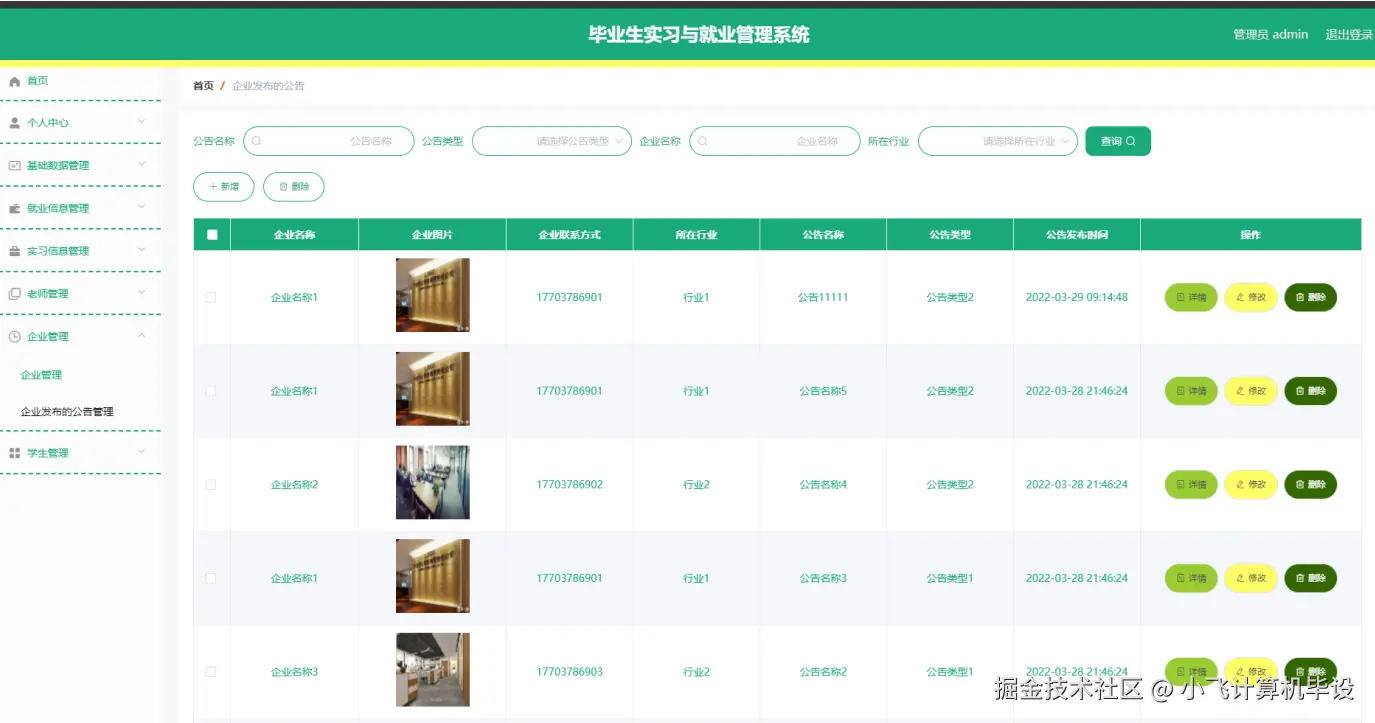
Task: Click 修改 for row 公告名称4
Action: pyautogui.click(x=1251, y=485)
